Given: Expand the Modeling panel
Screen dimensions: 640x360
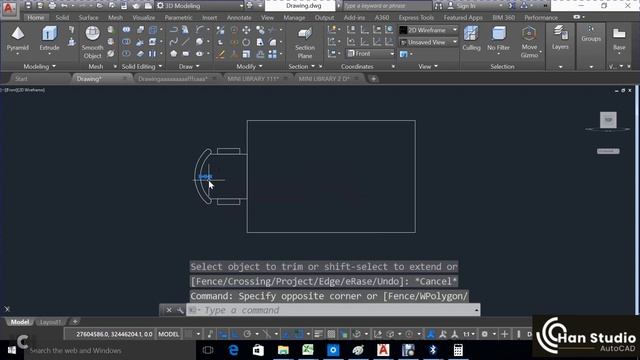Looking at the screenshot, I should tap(40, 66).
